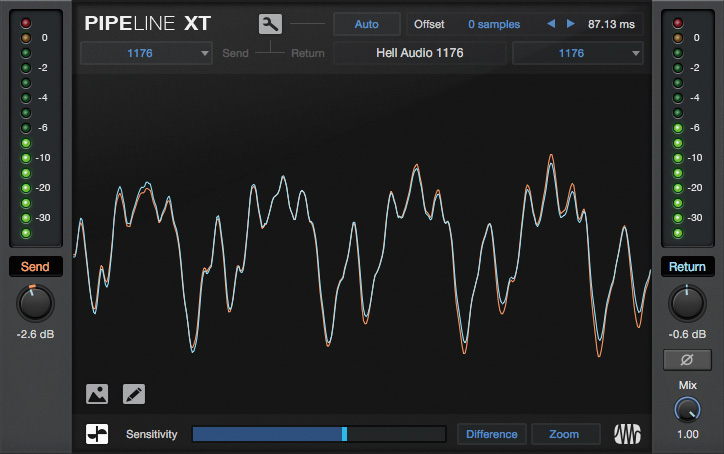
Task: Click the Sensitivity slider handle
Action: (344, 434)
